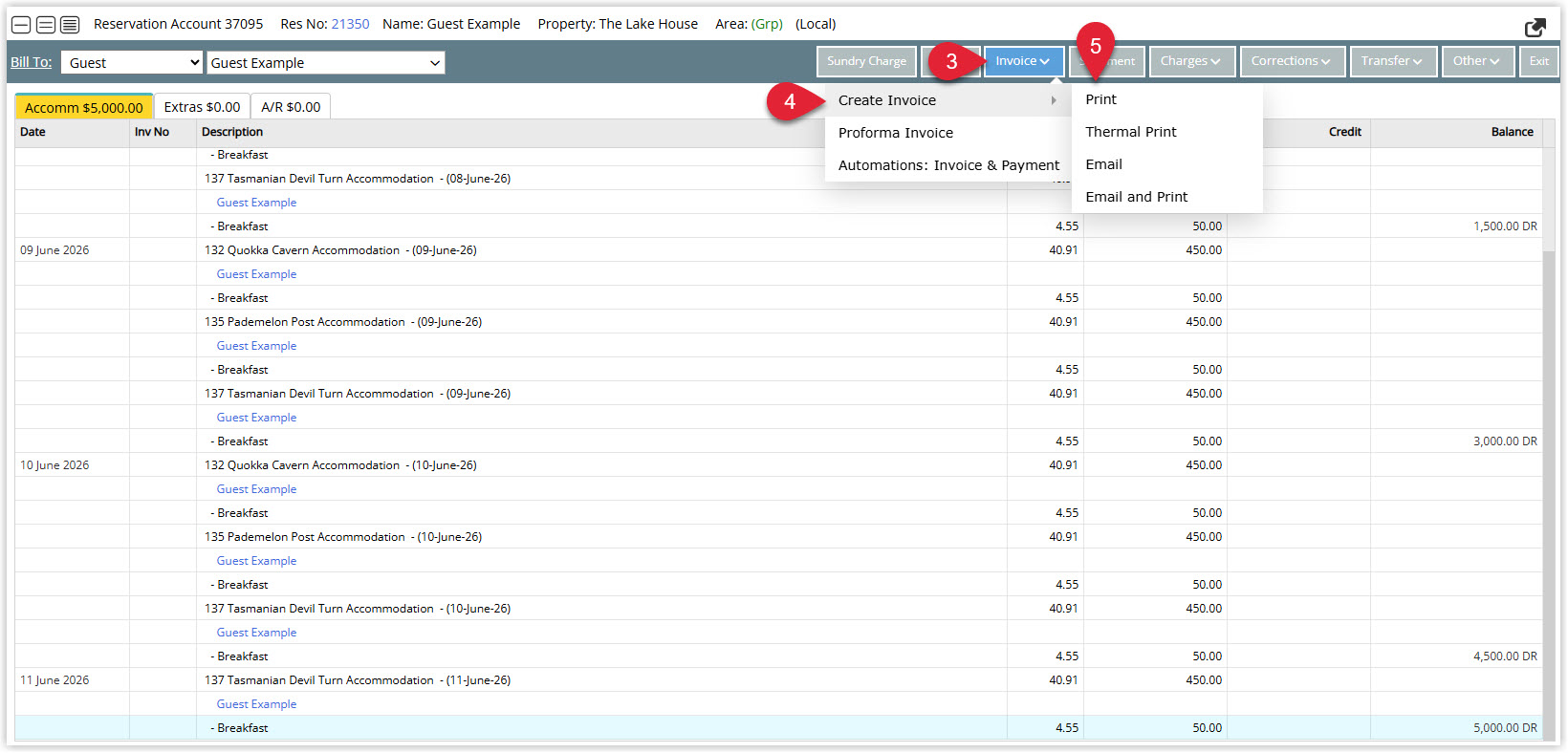Screen dimensions: 1568x753
Task: Select Email in the submenu
Action: [x=1166, y=164]
